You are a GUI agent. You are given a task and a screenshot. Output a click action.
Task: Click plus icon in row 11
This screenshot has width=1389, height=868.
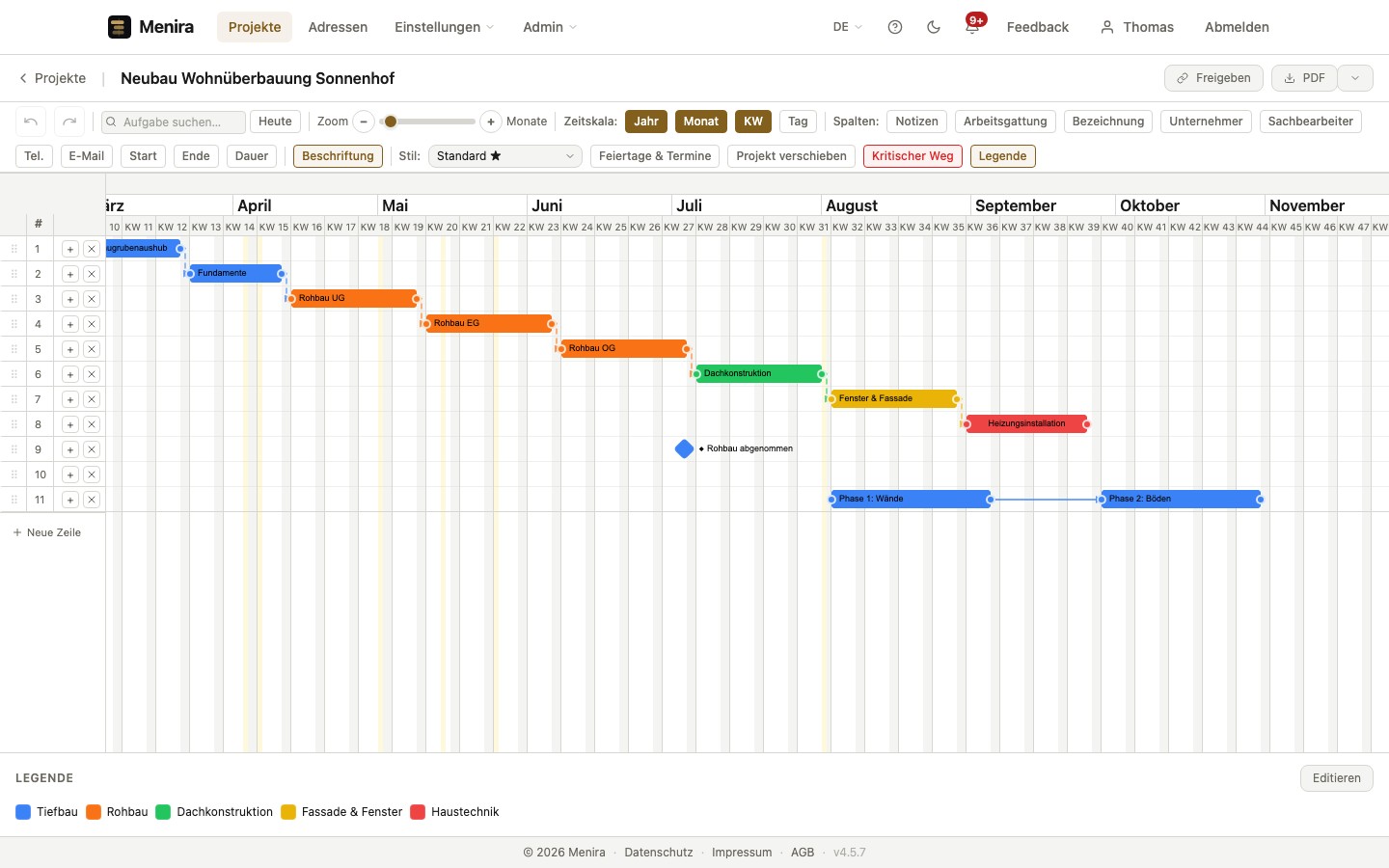tap(70, 500)
